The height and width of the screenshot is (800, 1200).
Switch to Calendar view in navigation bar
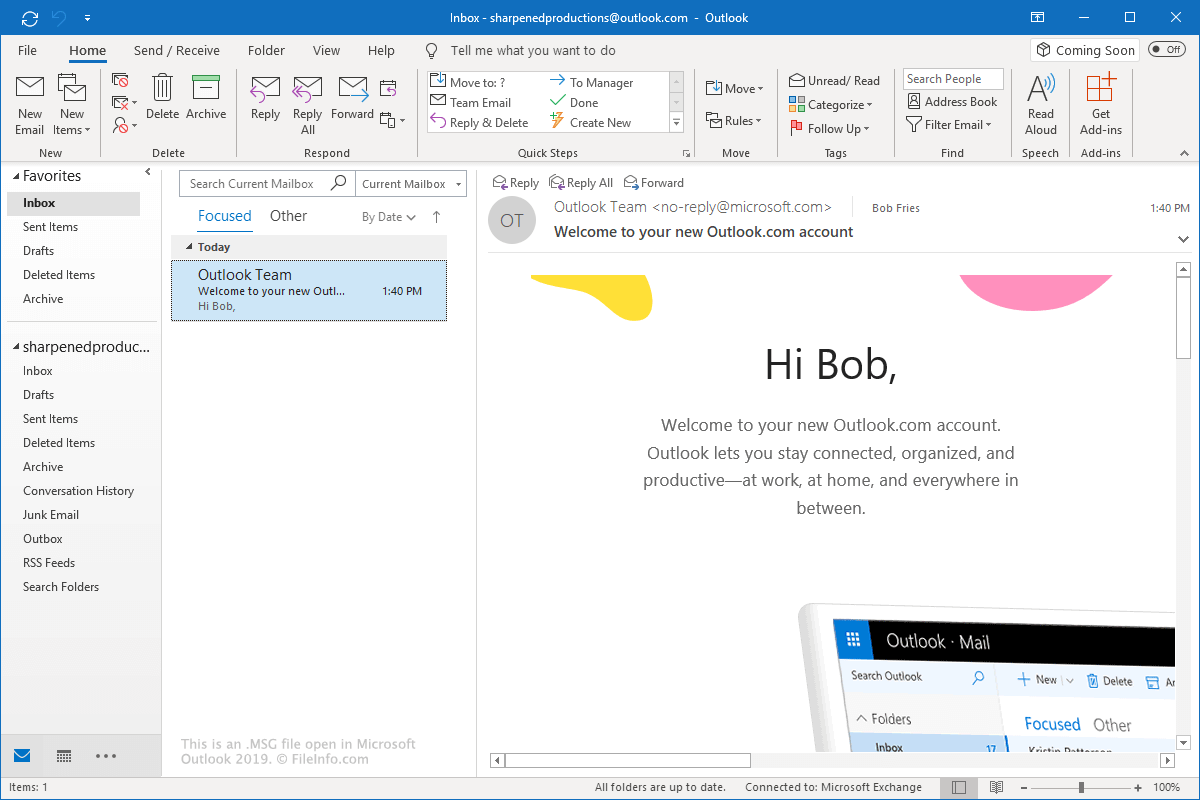click(x=64, y=756)
